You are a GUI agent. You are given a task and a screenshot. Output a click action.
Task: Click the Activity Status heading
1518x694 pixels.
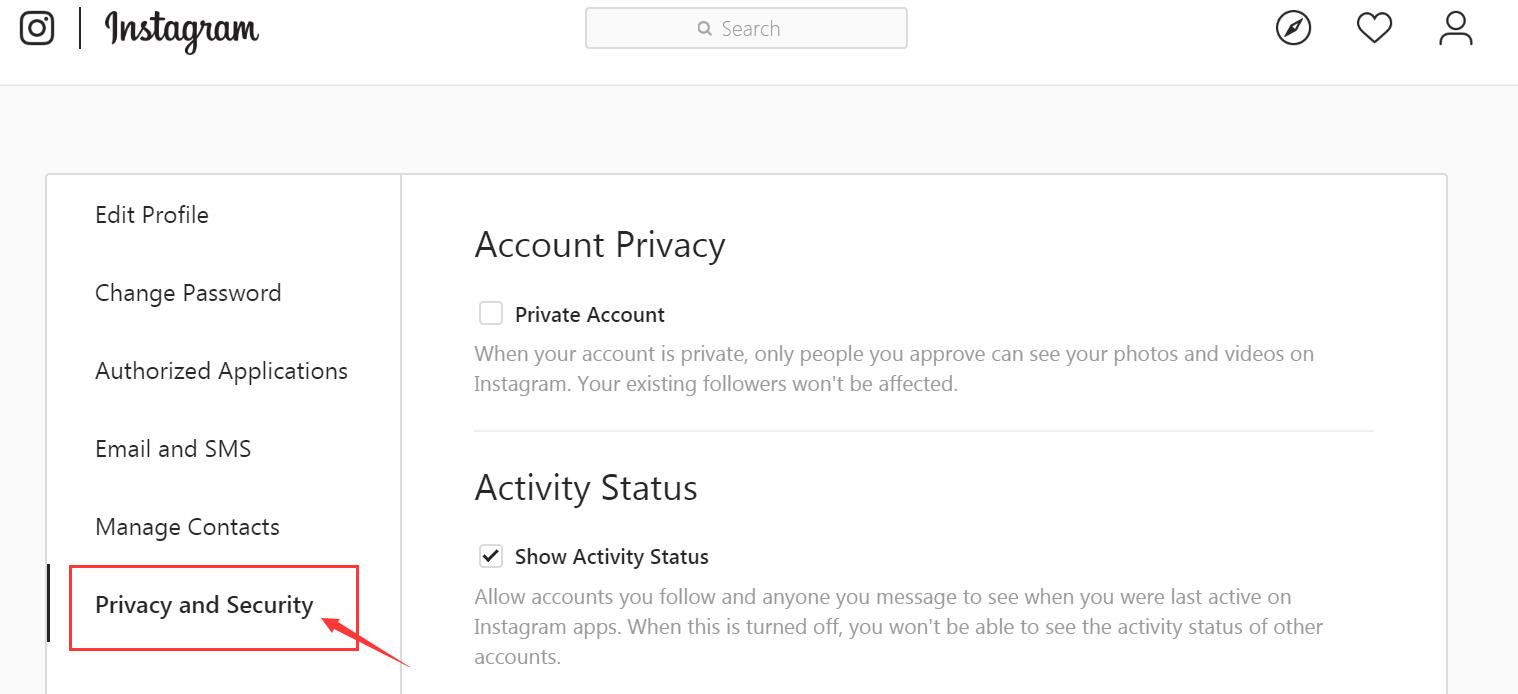pos(586,488)
